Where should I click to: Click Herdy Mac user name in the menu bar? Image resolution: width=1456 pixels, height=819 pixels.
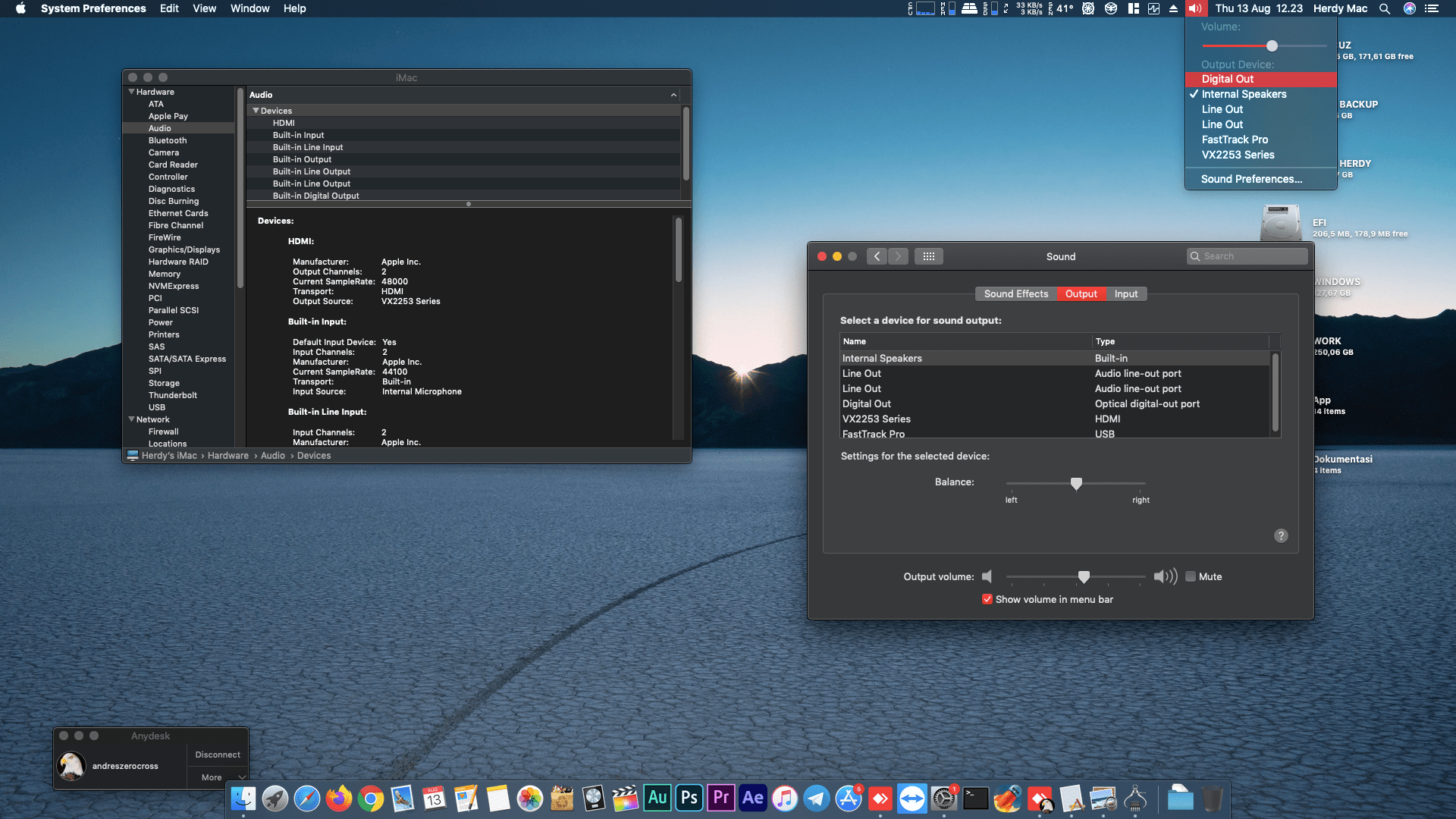[x=1340, y=8]
